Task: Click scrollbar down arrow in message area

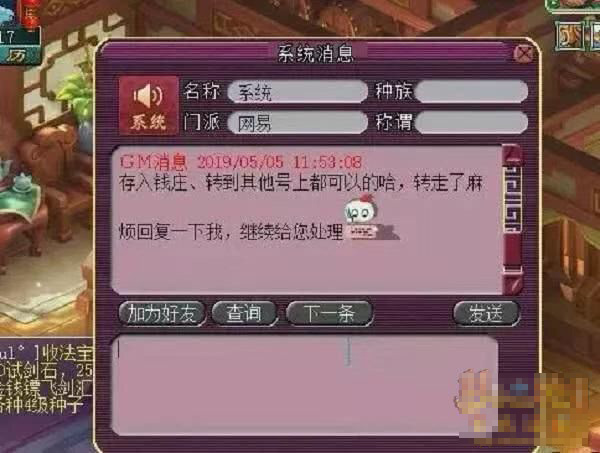Action: pyautogui.click(x=512, y=284)
